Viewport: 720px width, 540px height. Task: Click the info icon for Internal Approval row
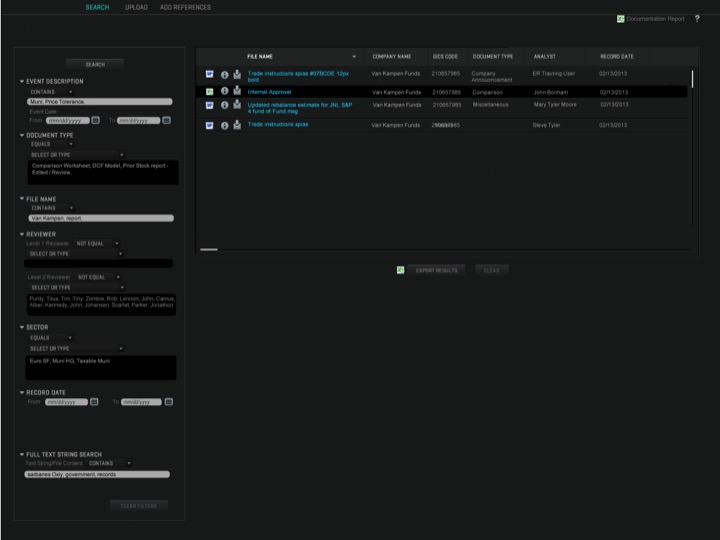pyautogui.click(x=224, y=92)
